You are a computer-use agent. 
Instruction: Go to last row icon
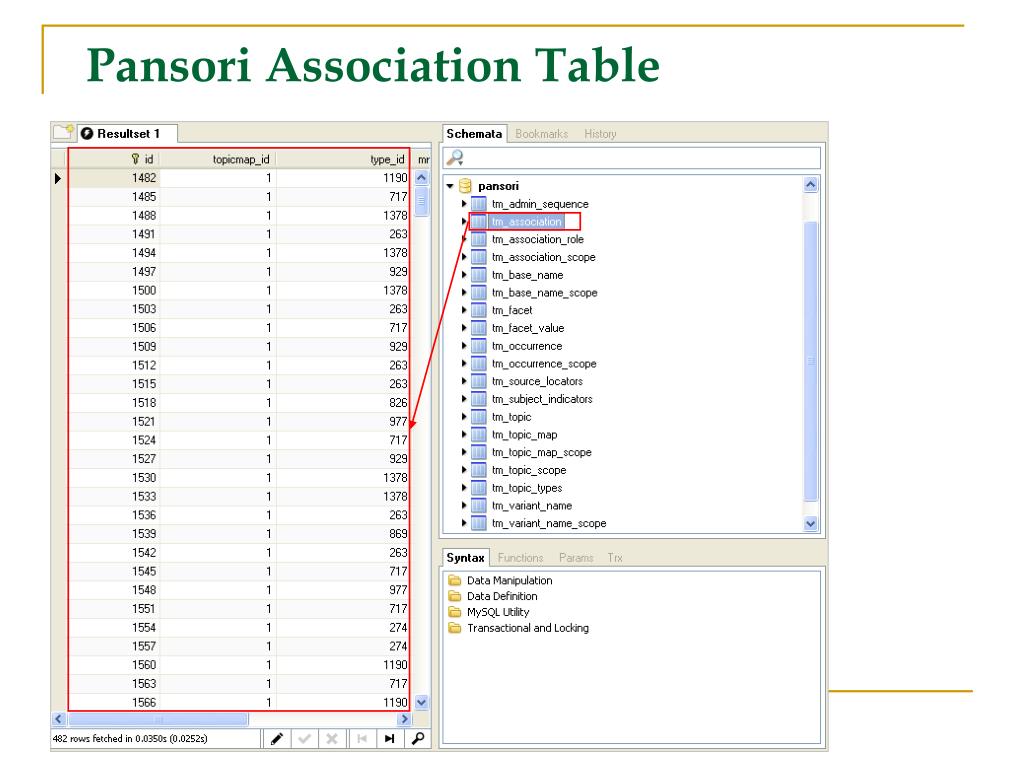click(x=389, y=739)
